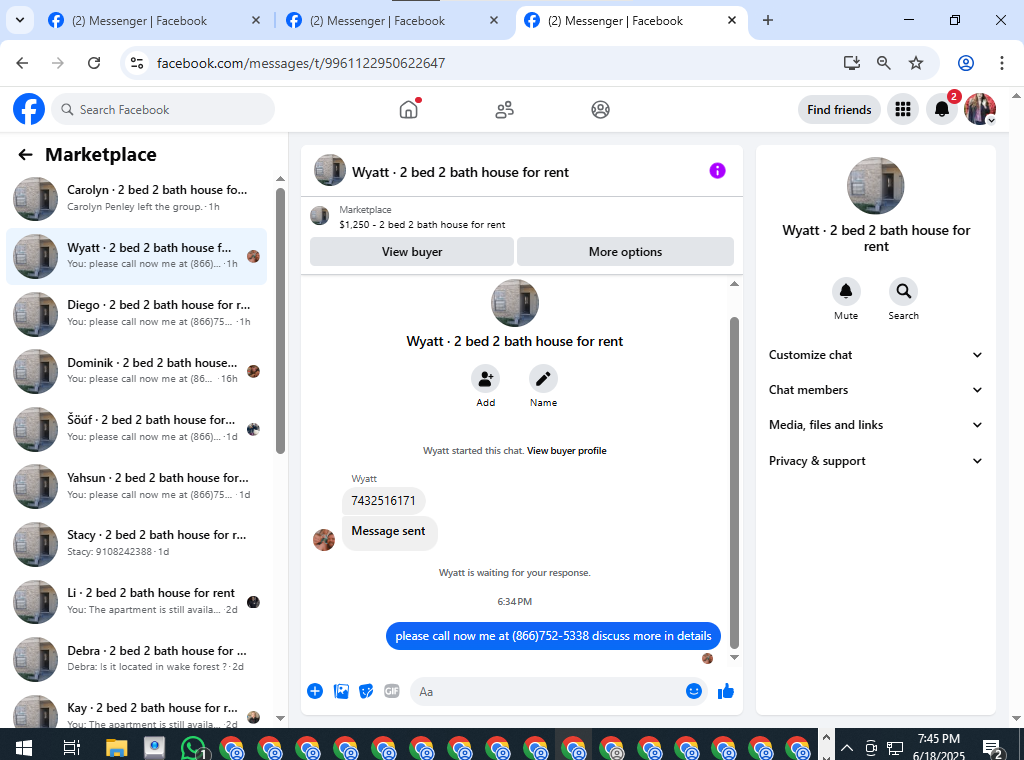The image size is (1024, 760).
Task: Reload the page in Chrome
Action: [94, 63]
